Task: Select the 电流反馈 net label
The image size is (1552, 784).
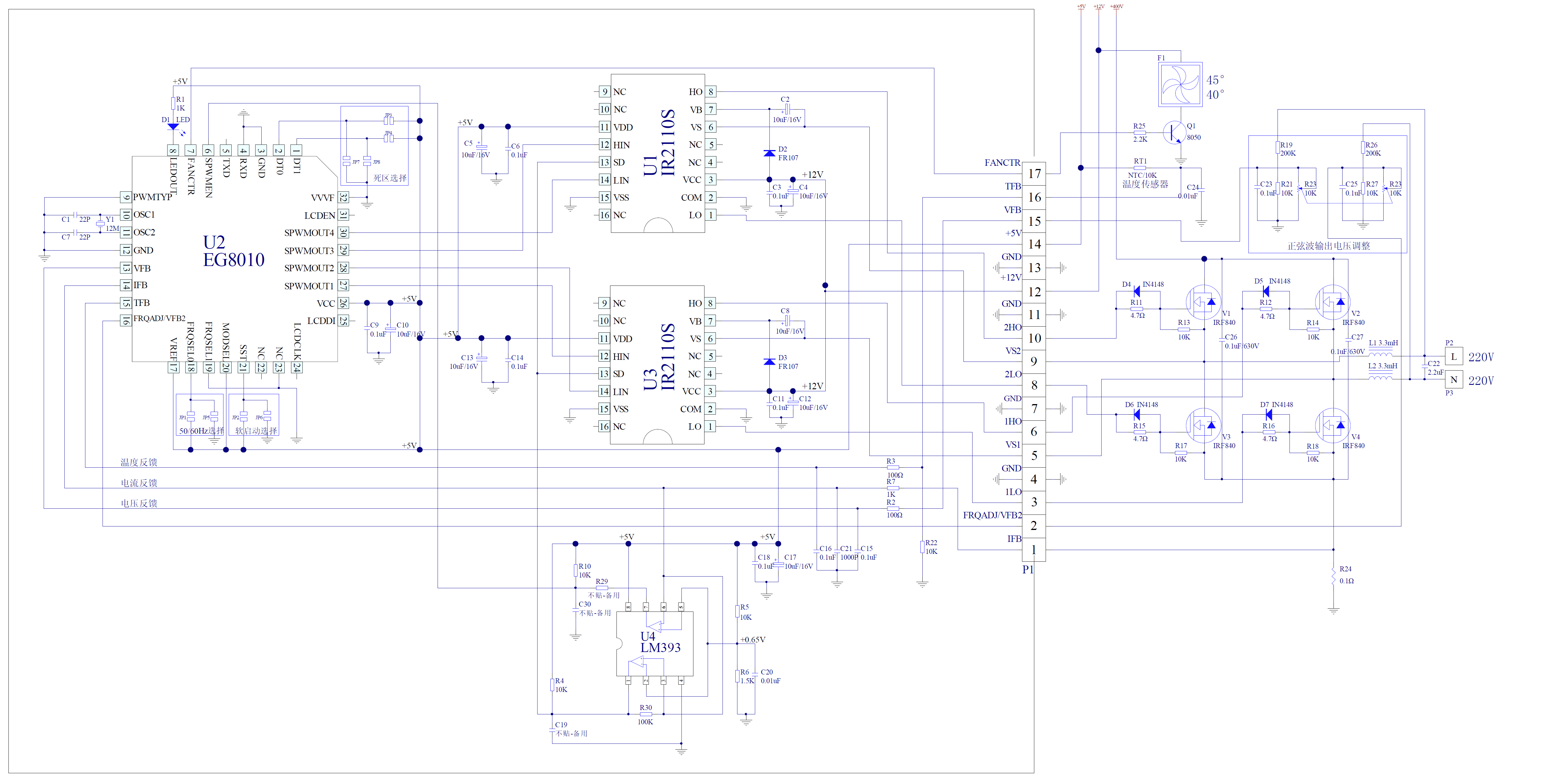Action: (x=139, y=483)
